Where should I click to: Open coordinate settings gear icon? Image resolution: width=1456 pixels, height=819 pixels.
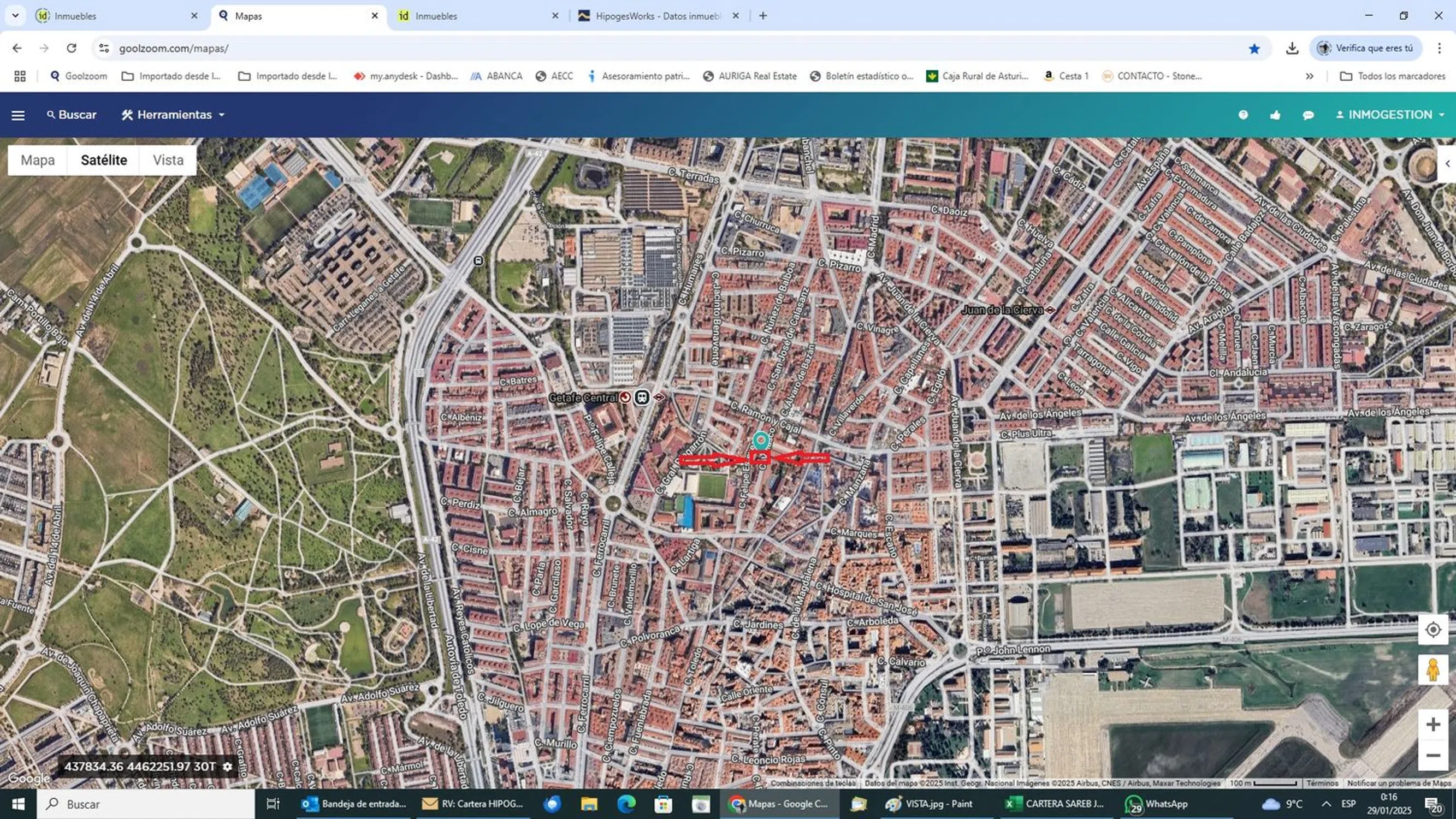(227, 767)
